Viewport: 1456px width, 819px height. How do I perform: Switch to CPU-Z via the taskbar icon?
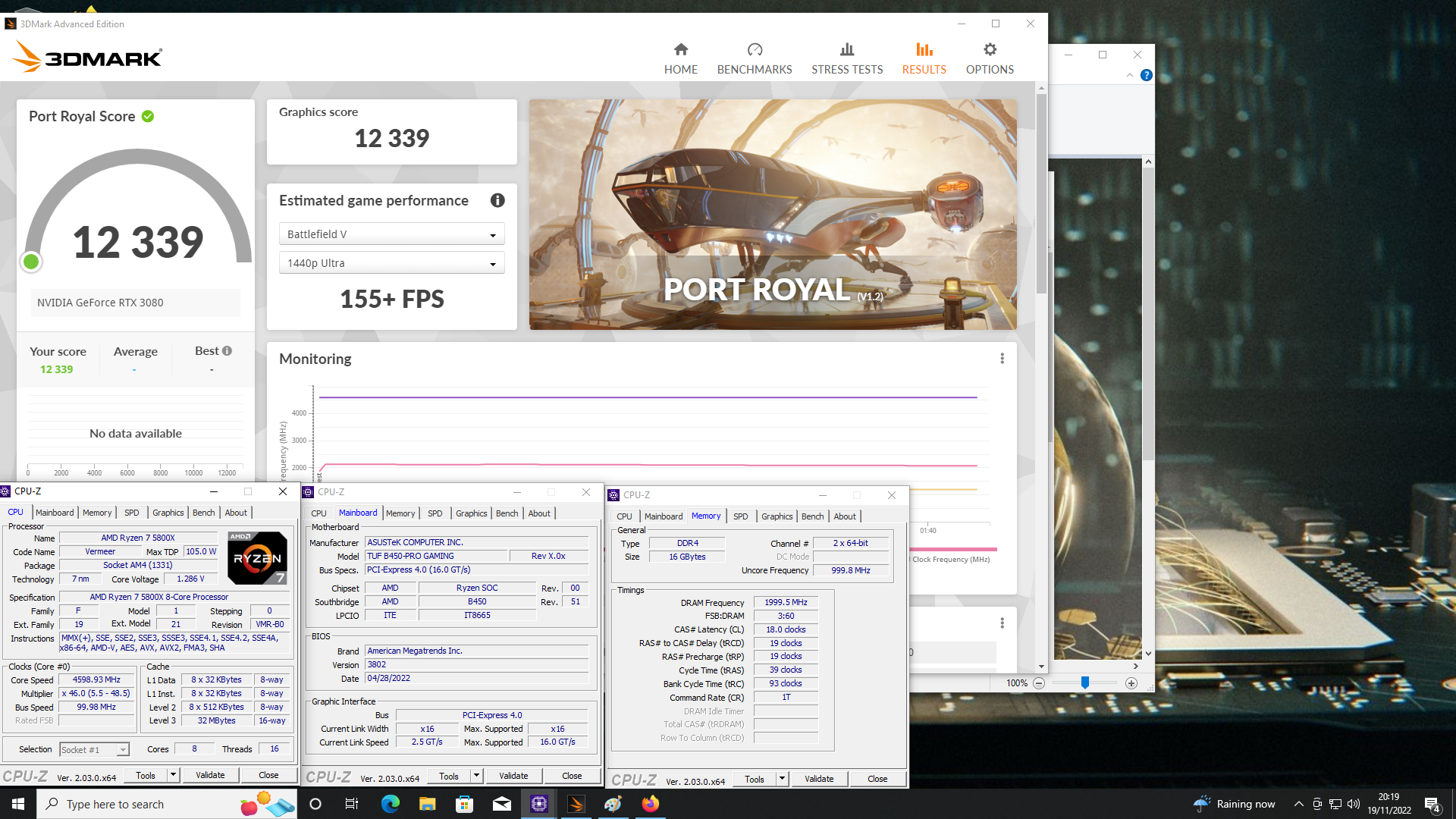538,804
